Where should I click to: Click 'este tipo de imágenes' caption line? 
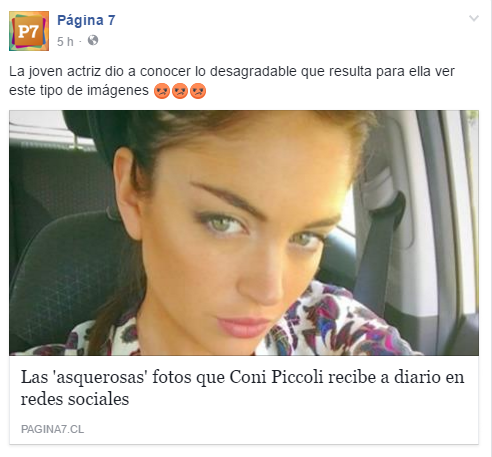79,90
